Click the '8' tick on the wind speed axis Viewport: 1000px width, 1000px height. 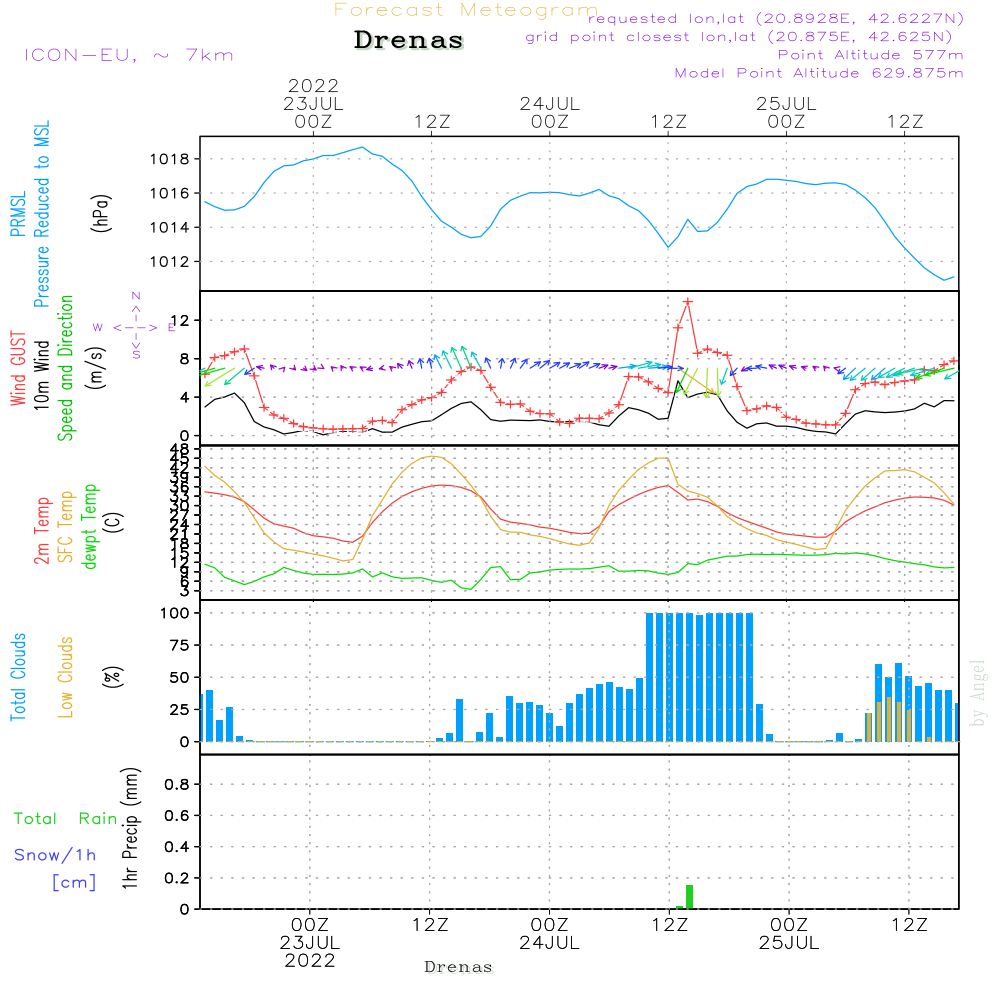(184, 359)
